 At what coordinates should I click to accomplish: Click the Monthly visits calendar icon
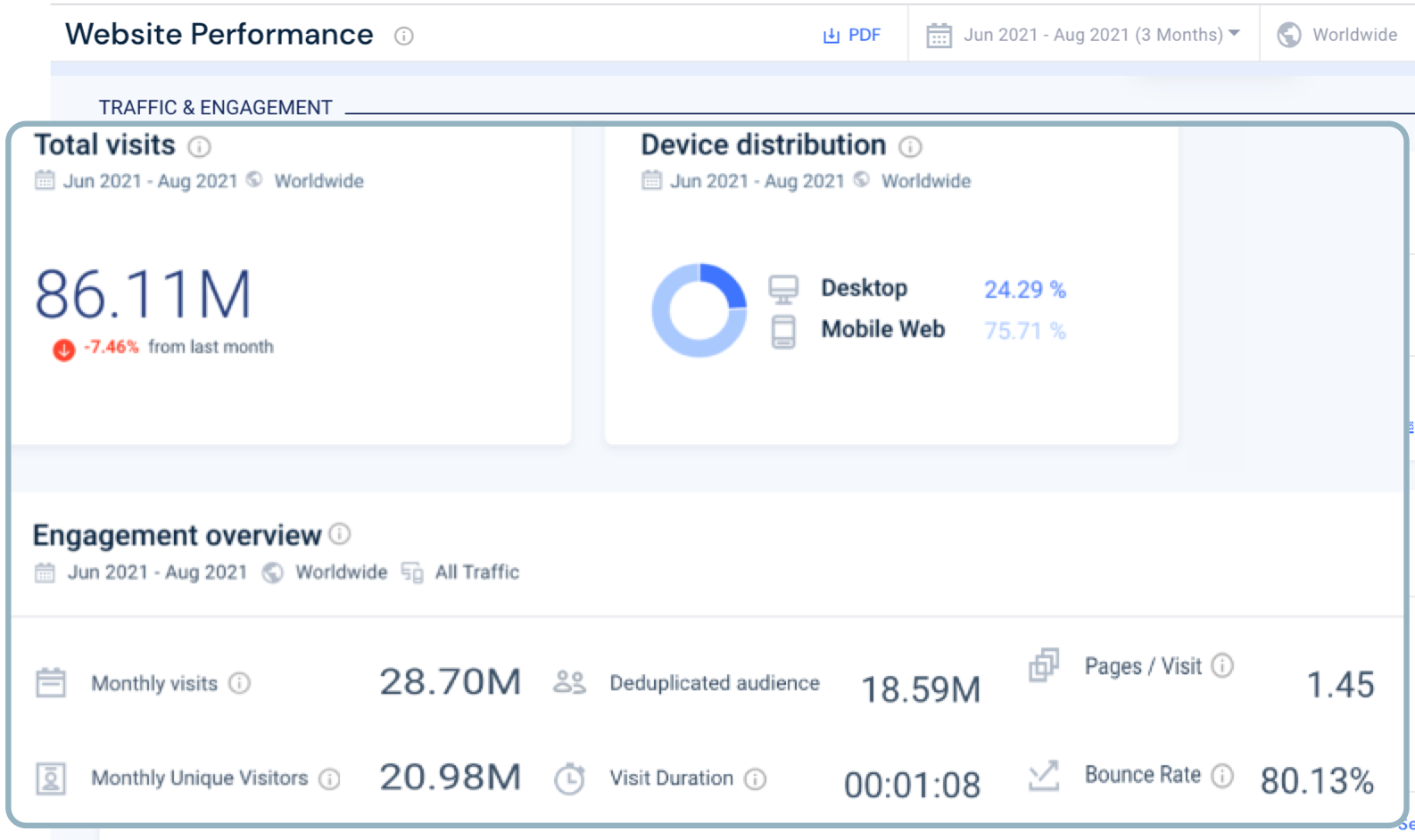(x=51, y=682)
